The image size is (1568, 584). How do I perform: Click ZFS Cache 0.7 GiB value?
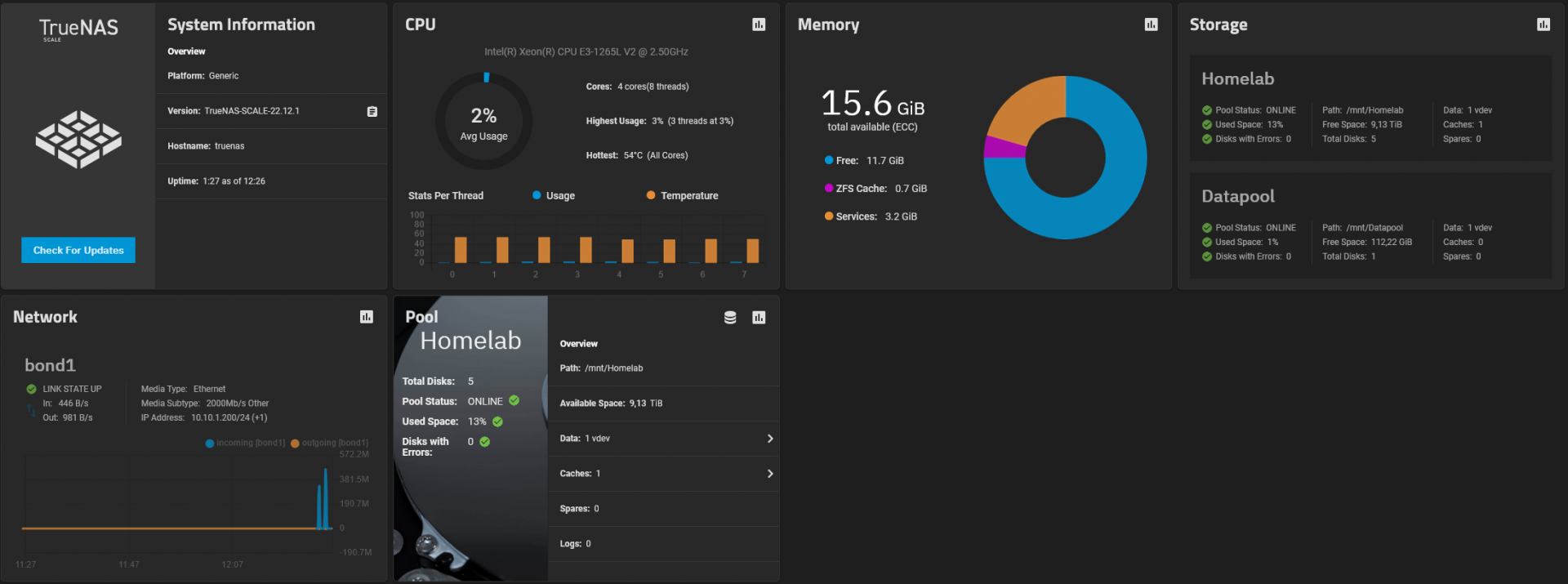tap(911, 189)
